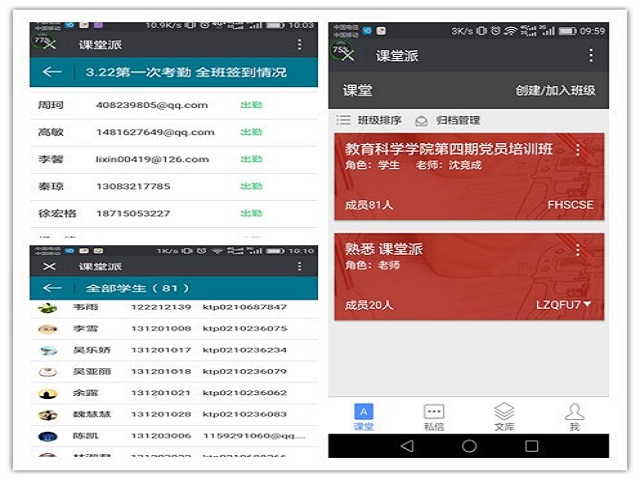640x480 pixels.
Task: Go back from 全班签到情况 attendance page
Action: pyautogui.click(x=52, y=72)
